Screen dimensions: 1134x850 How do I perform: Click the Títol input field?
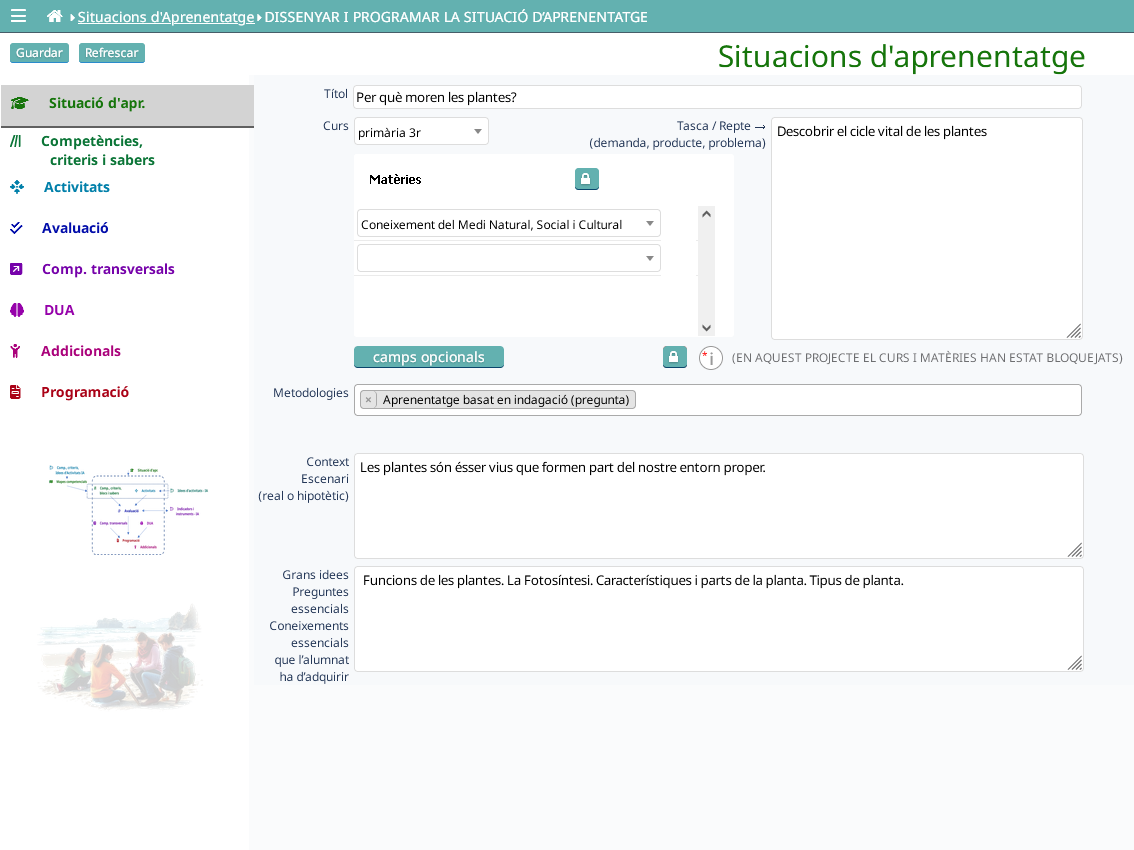pyautogui.click(x=717, y=97)
